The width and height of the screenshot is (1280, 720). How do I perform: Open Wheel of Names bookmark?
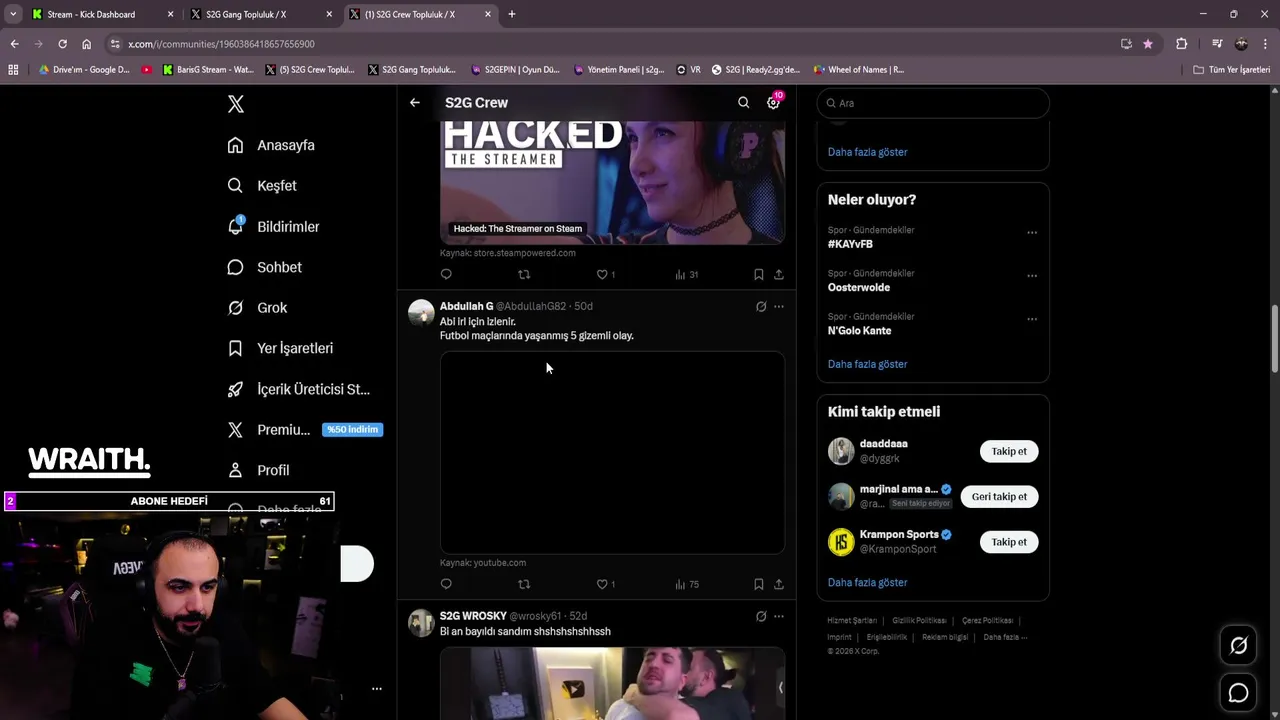coord(858,70)
